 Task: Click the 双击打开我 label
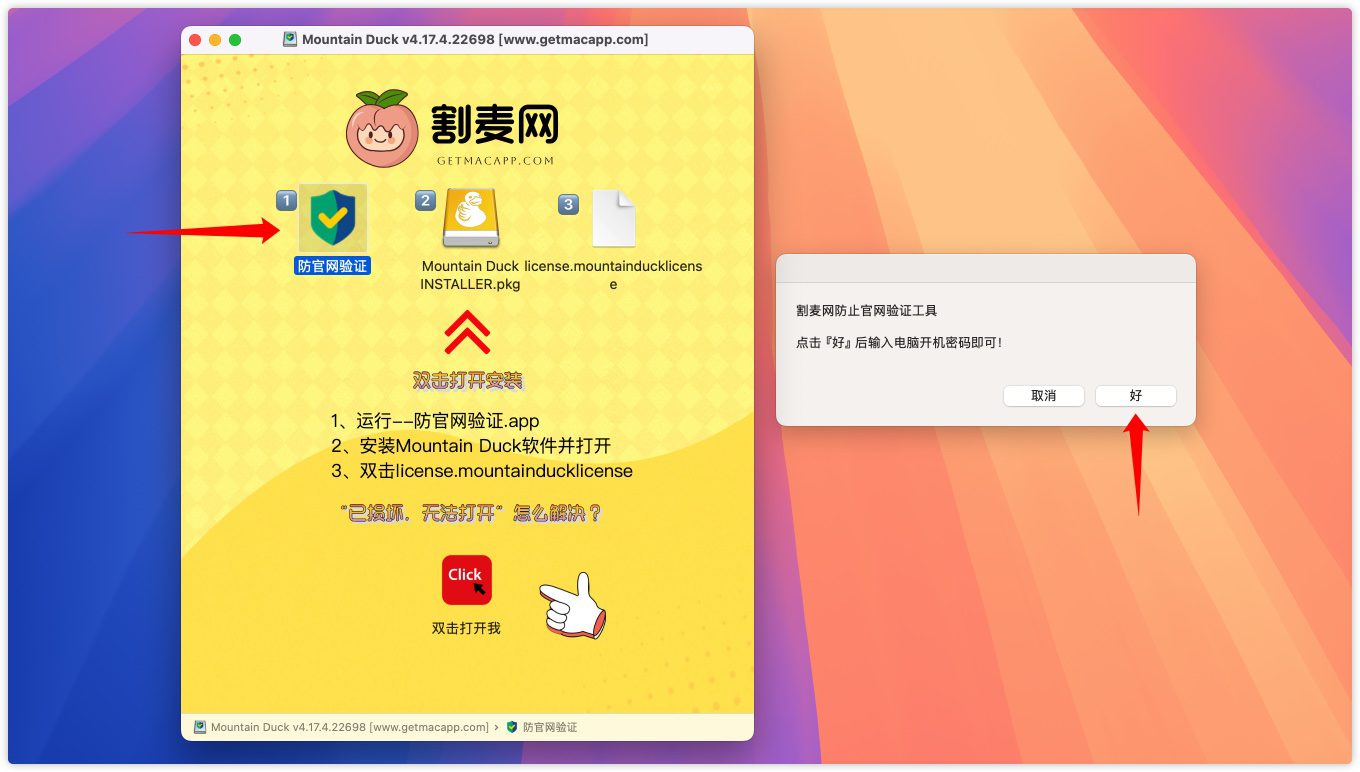click(466, 628)
